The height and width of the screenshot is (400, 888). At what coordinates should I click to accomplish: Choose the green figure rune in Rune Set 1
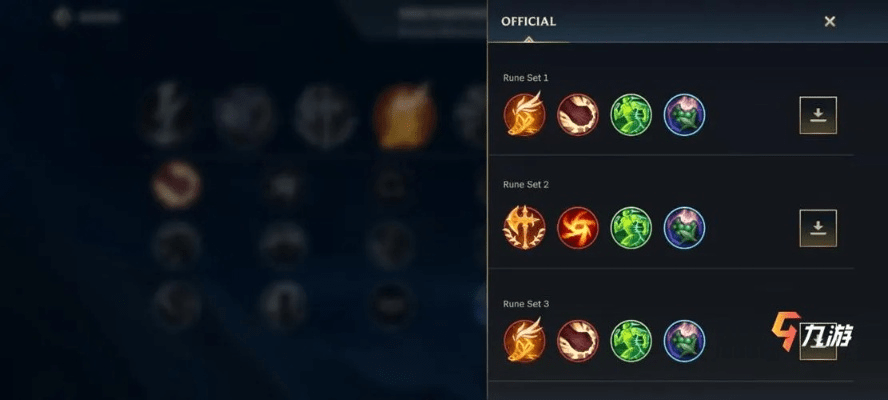point(631,114)
